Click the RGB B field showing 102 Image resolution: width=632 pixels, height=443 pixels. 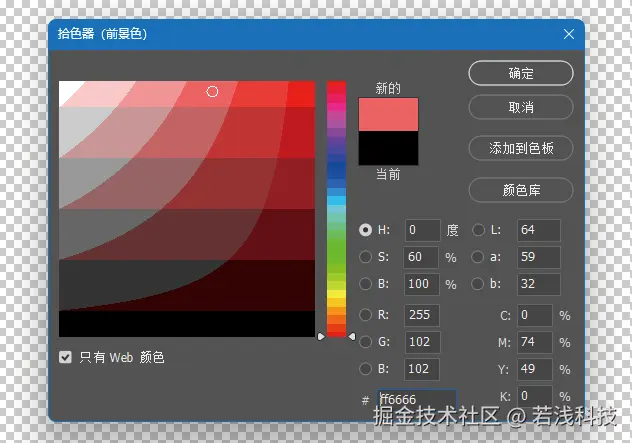[x=422, y=369]
